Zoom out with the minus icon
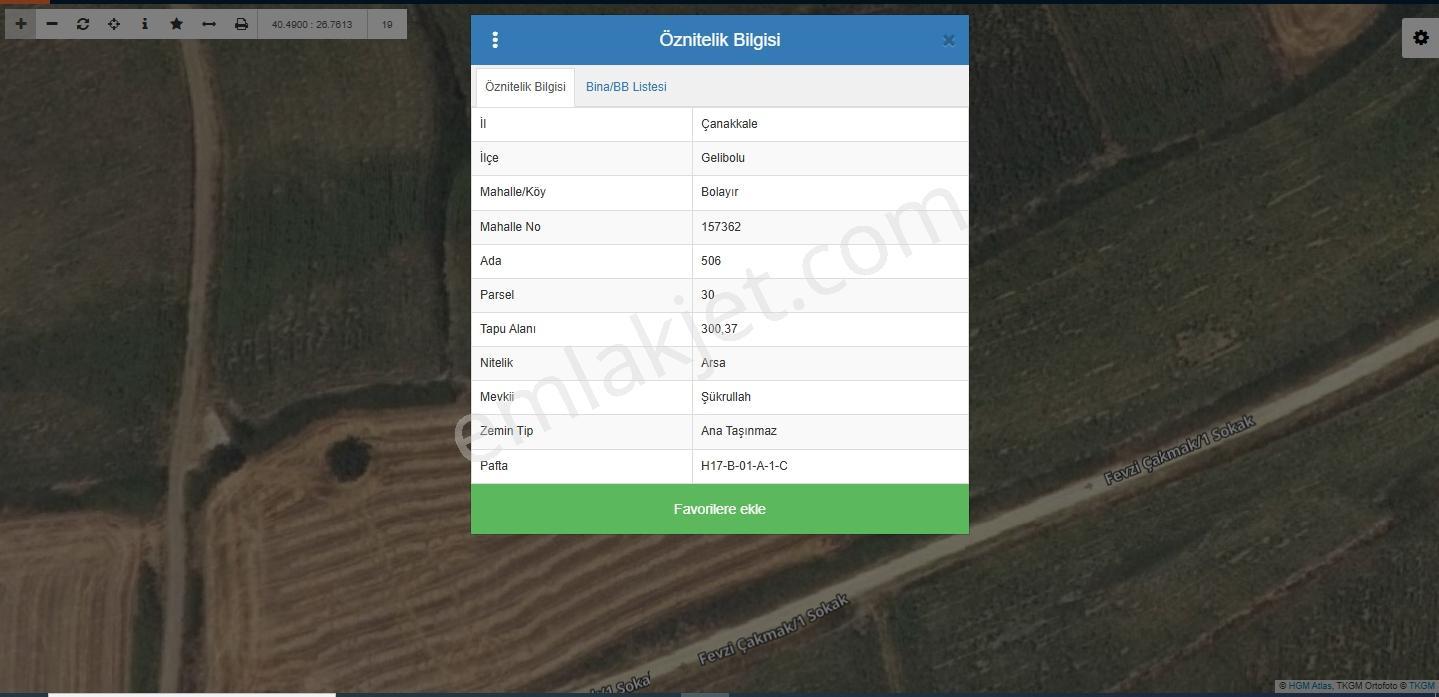Image resolution: width=1439 pixels, height=697 pixels. point(52,24)
